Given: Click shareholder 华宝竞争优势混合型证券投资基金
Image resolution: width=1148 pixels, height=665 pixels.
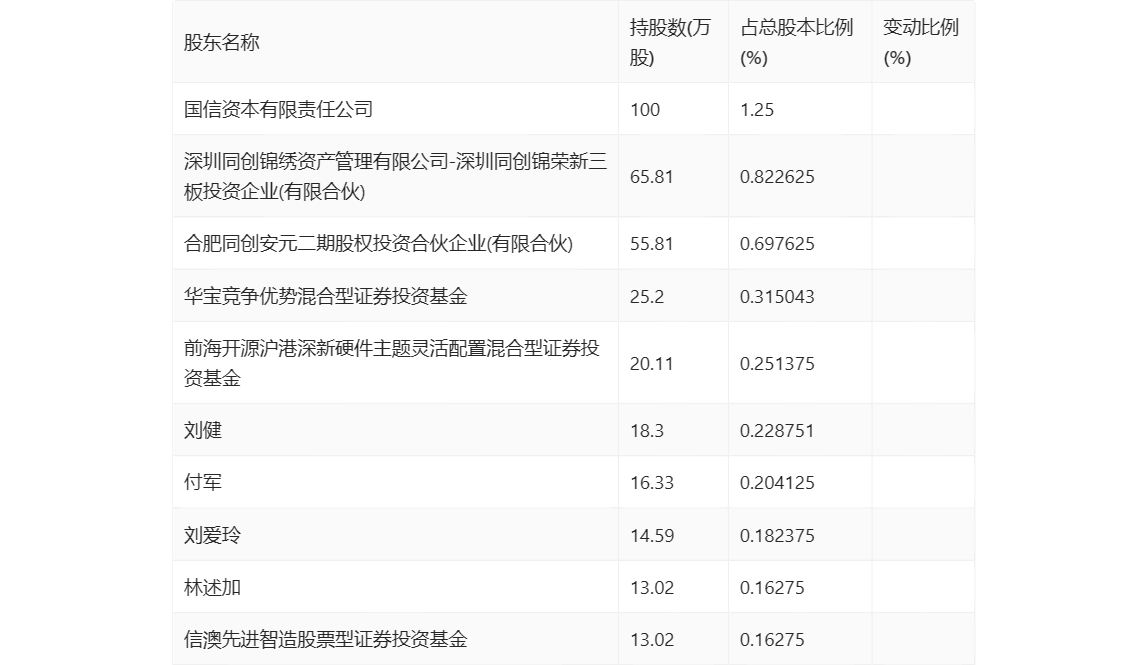Looking at the screenshot, I should click(x=326, y=296).
